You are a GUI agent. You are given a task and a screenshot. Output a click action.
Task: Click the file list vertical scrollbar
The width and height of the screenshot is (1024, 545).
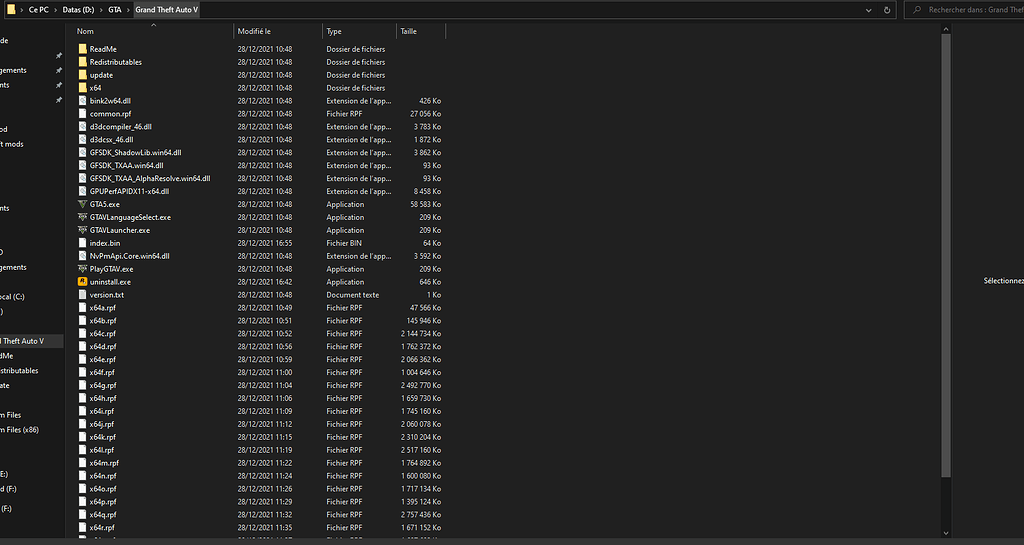tap(946, 250)
